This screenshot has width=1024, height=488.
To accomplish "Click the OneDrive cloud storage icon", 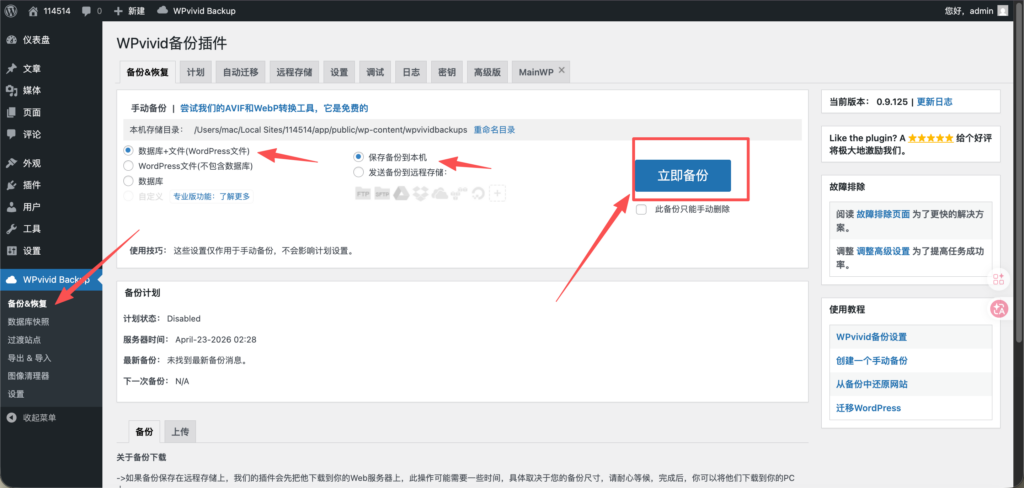I will (x=441, y=193).
